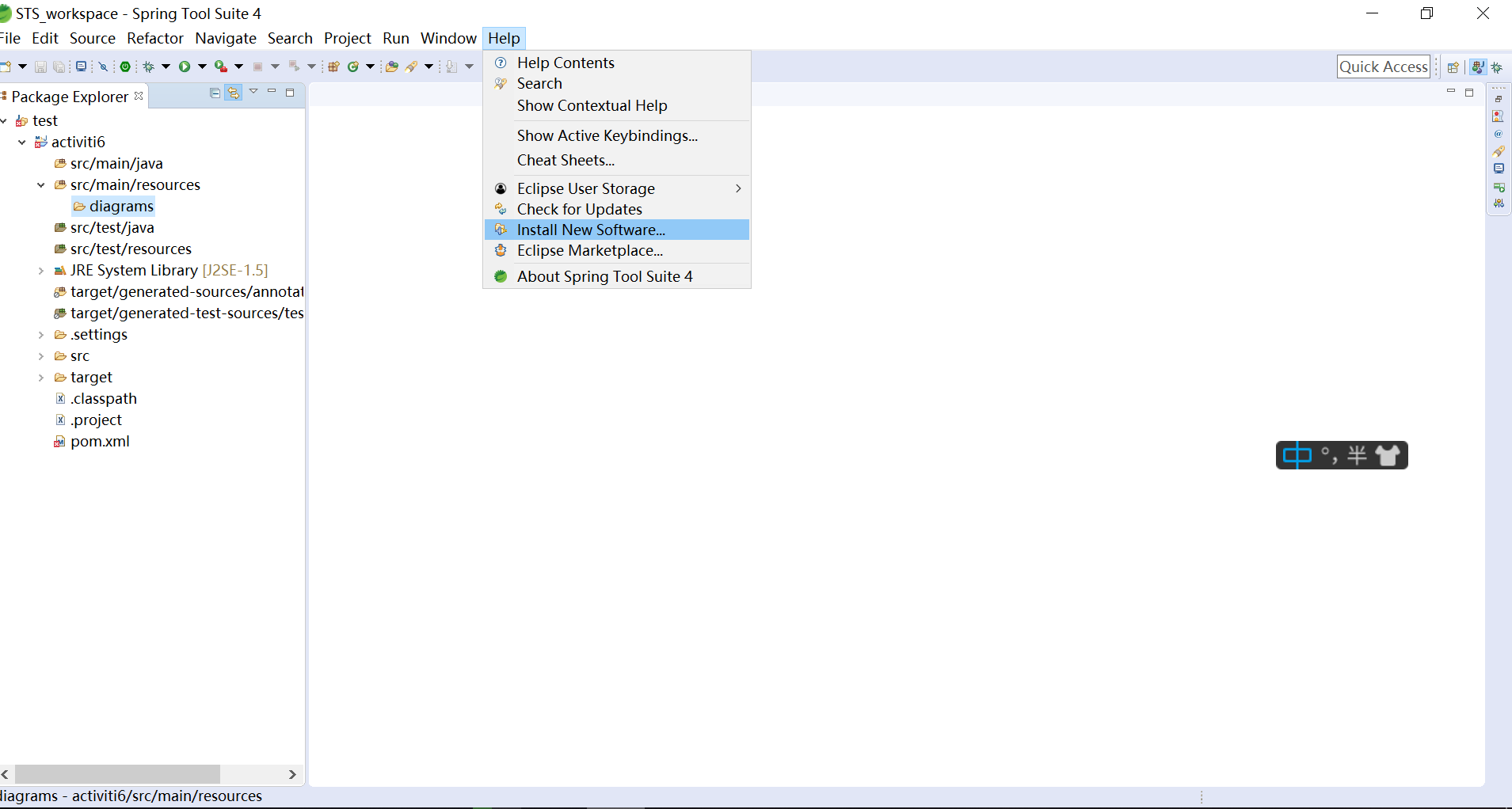Open the @ Javadoc view icon

coord(1499,134)
